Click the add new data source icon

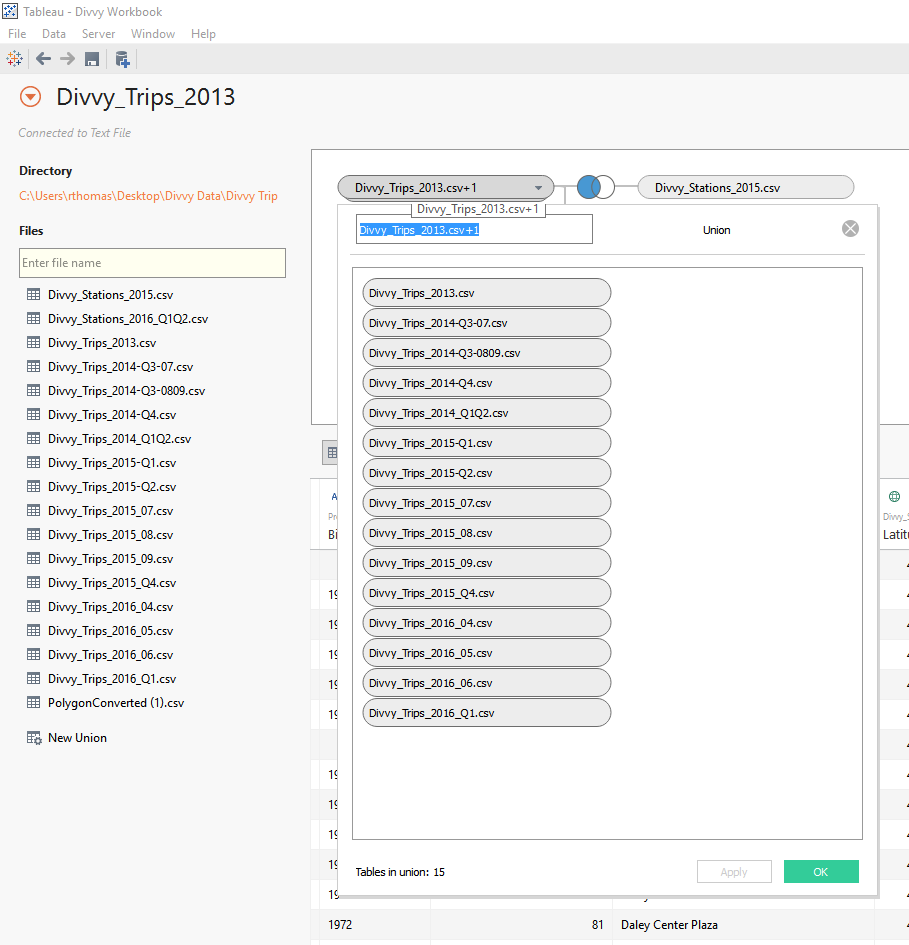(x=122, y=59)
